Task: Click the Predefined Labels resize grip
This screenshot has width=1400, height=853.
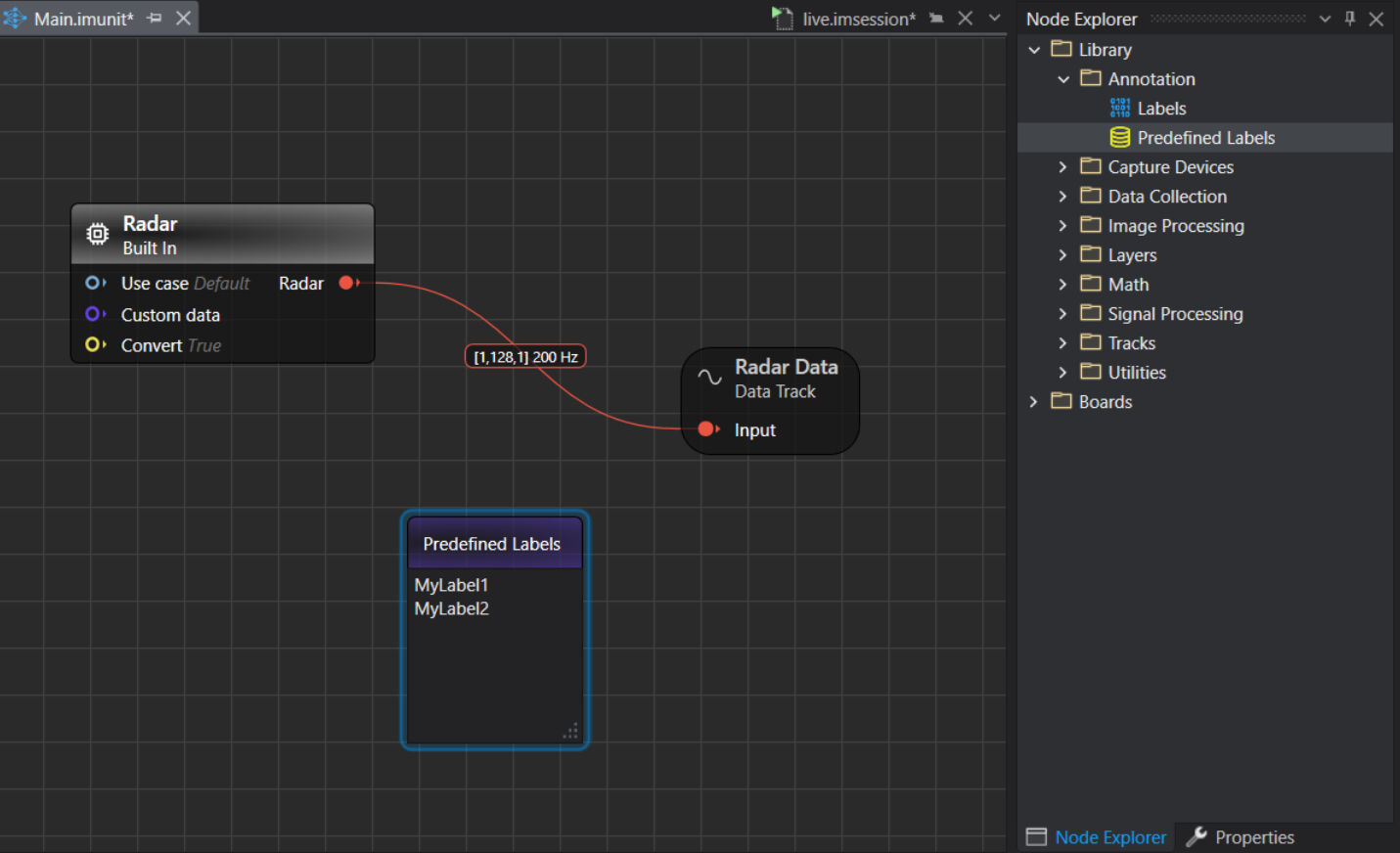Action: coord(570,732)
